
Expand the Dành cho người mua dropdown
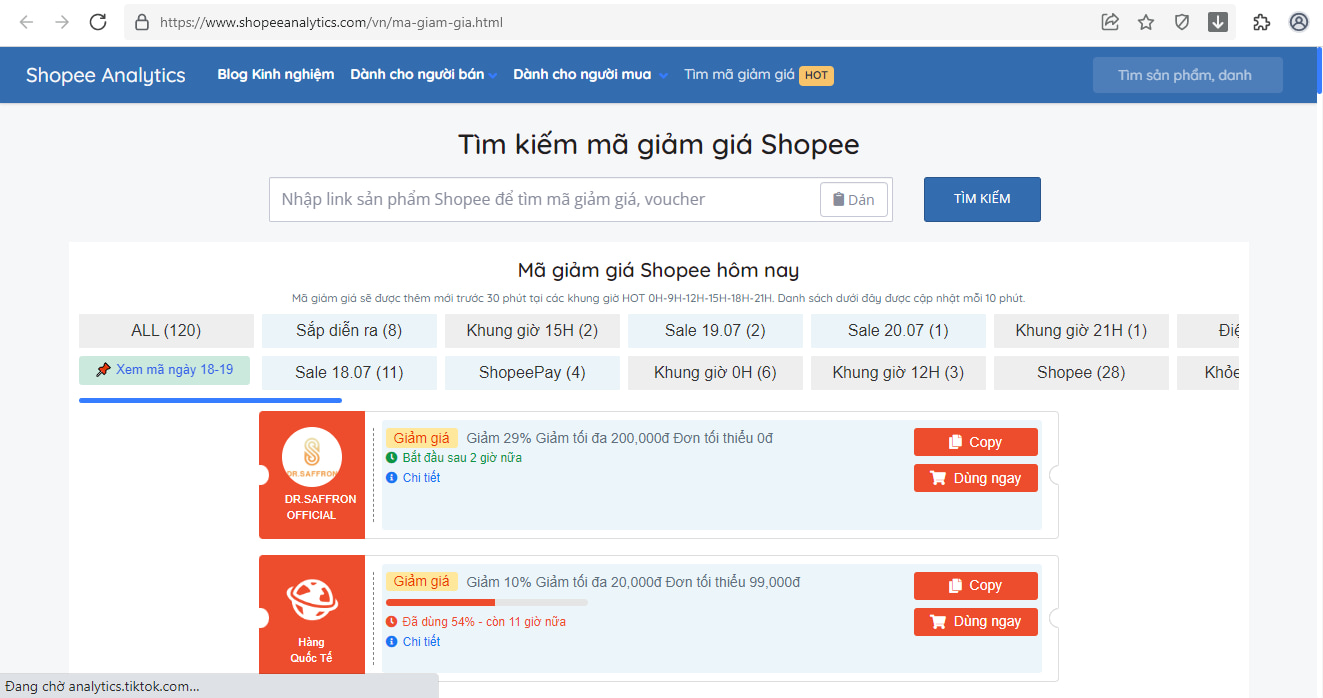click(590, 75)
